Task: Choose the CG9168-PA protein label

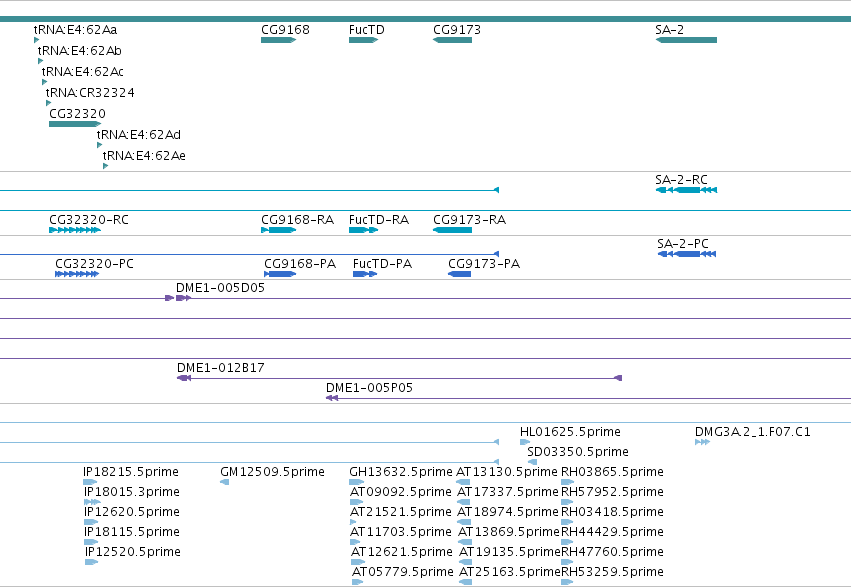Action: point(300,264)
